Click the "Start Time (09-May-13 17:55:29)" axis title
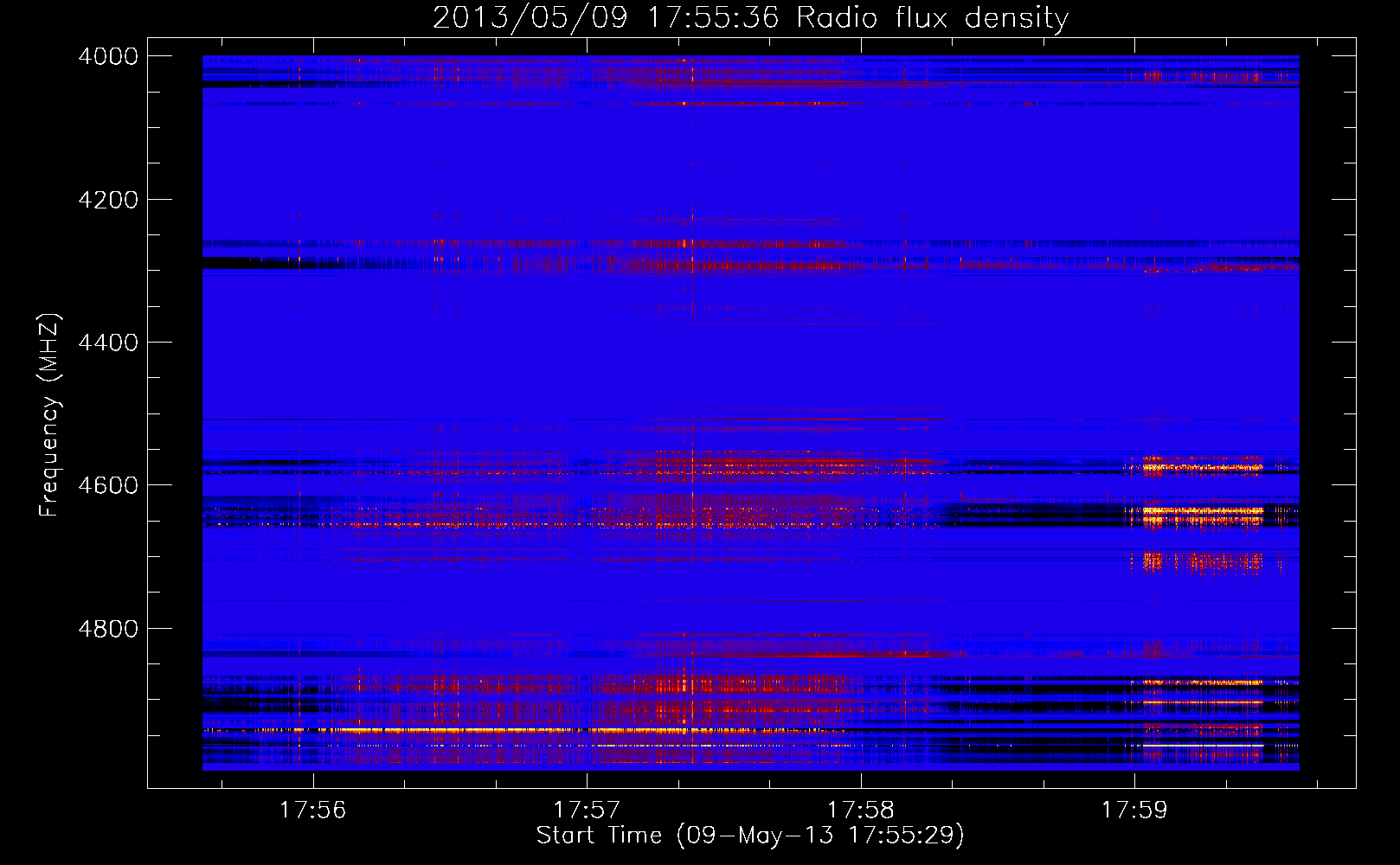1400x865 pixels. point(750,836)
